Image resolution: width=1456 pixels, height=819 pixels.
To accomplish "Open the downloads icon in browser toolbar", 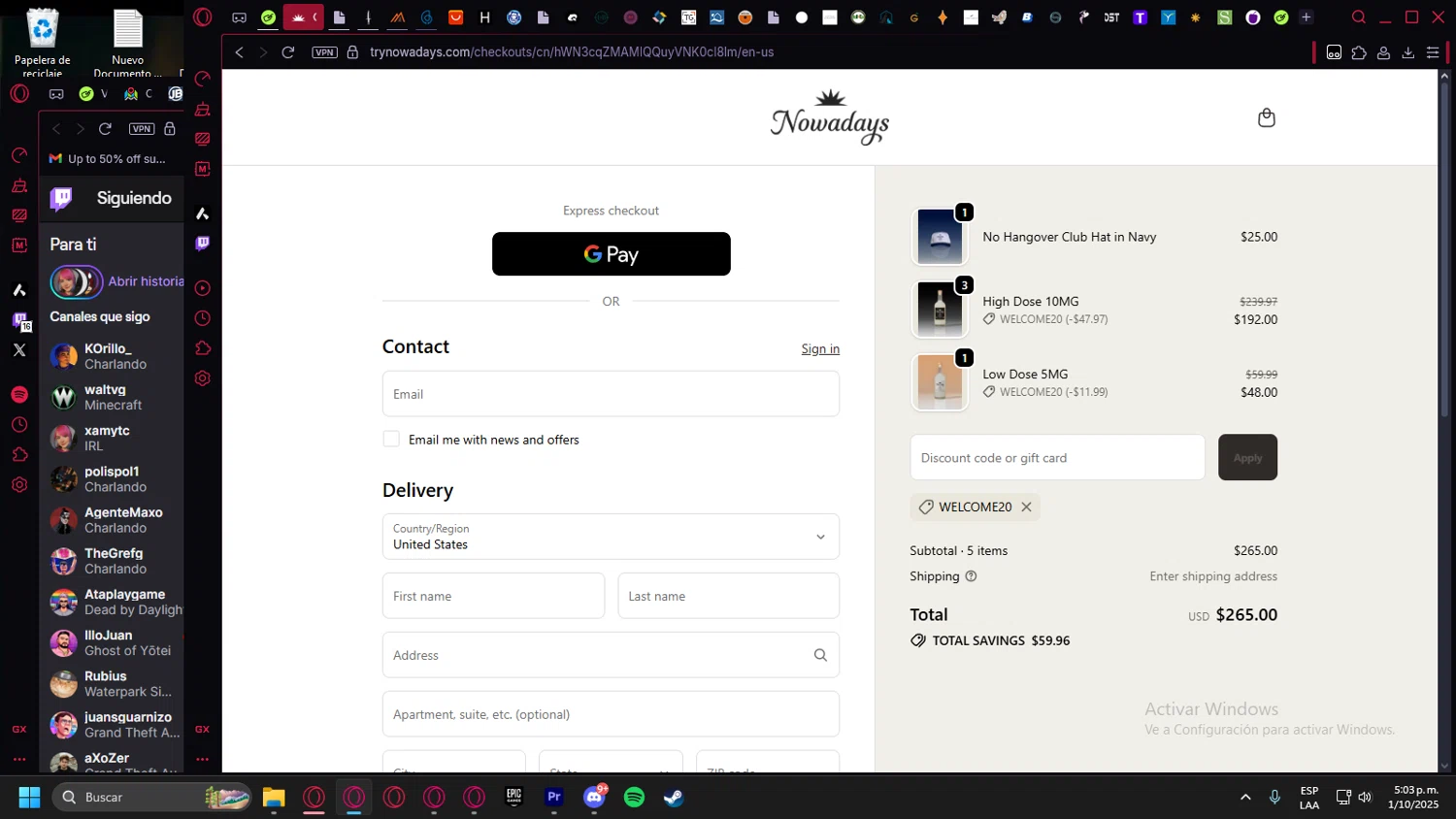I will [x=1408, y=52].
